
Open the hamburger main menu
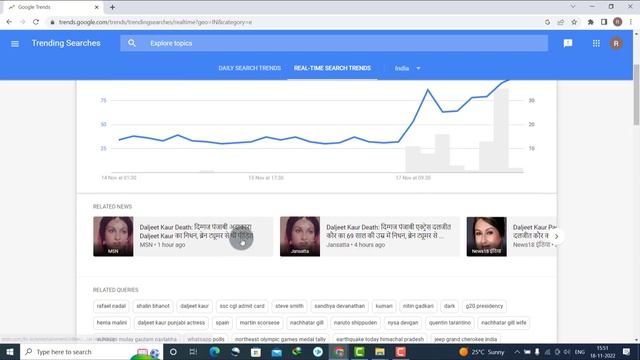point(15,43)
